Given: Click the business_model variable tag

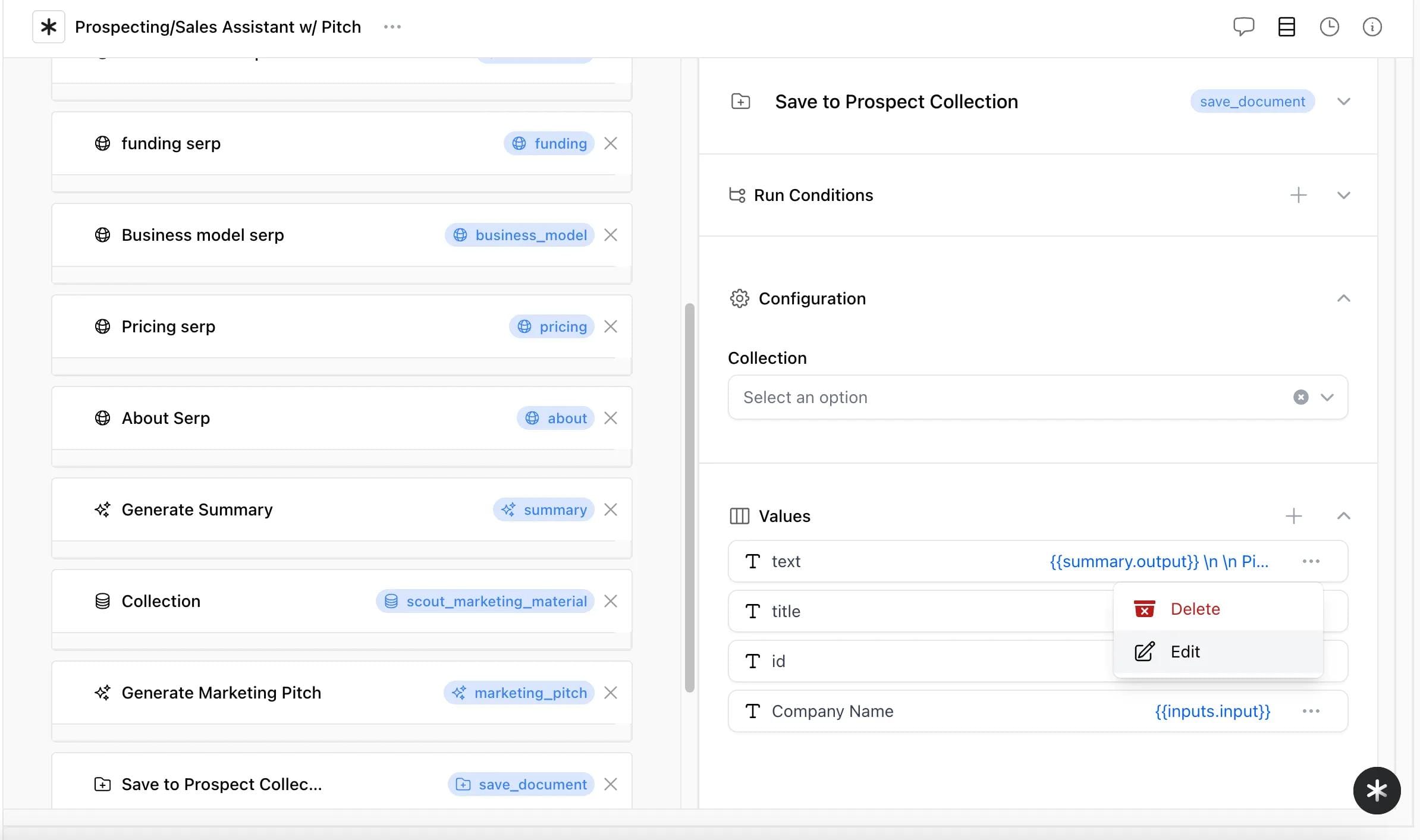Looking at the screenshot, I should pos(520,235).
